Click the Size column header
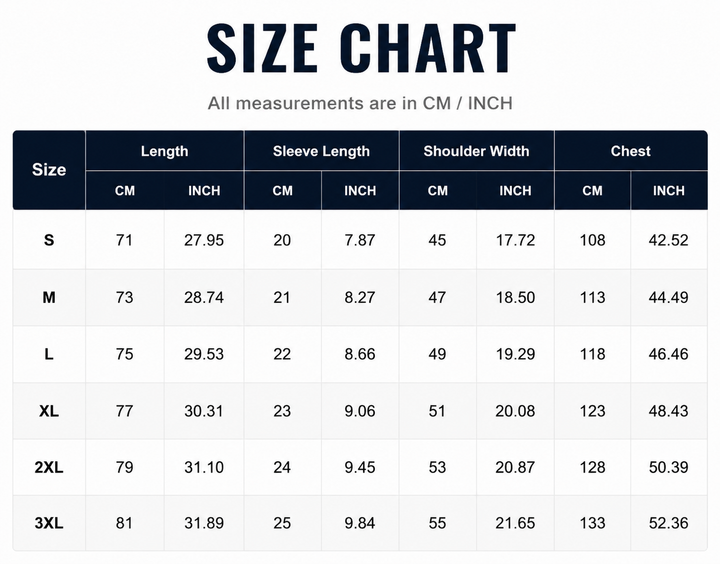Screen dimensions: 720x564 coord(49,170)
